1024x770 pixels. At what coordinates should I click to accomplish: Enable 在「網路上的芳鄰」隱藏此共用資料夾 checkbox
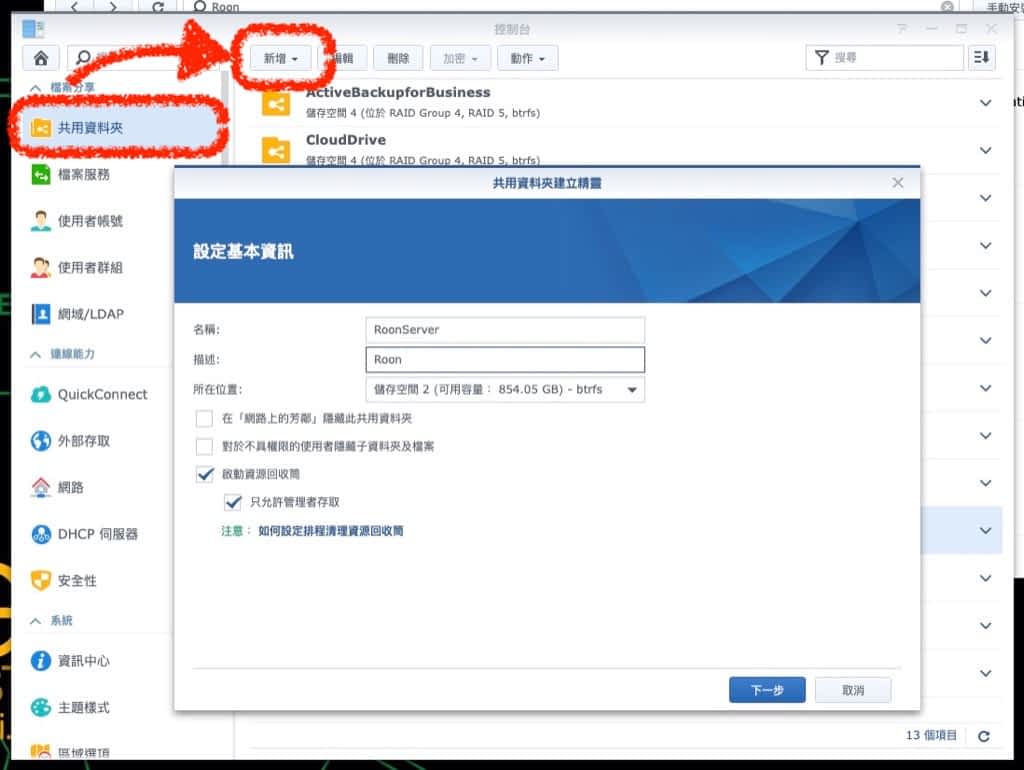205,419
